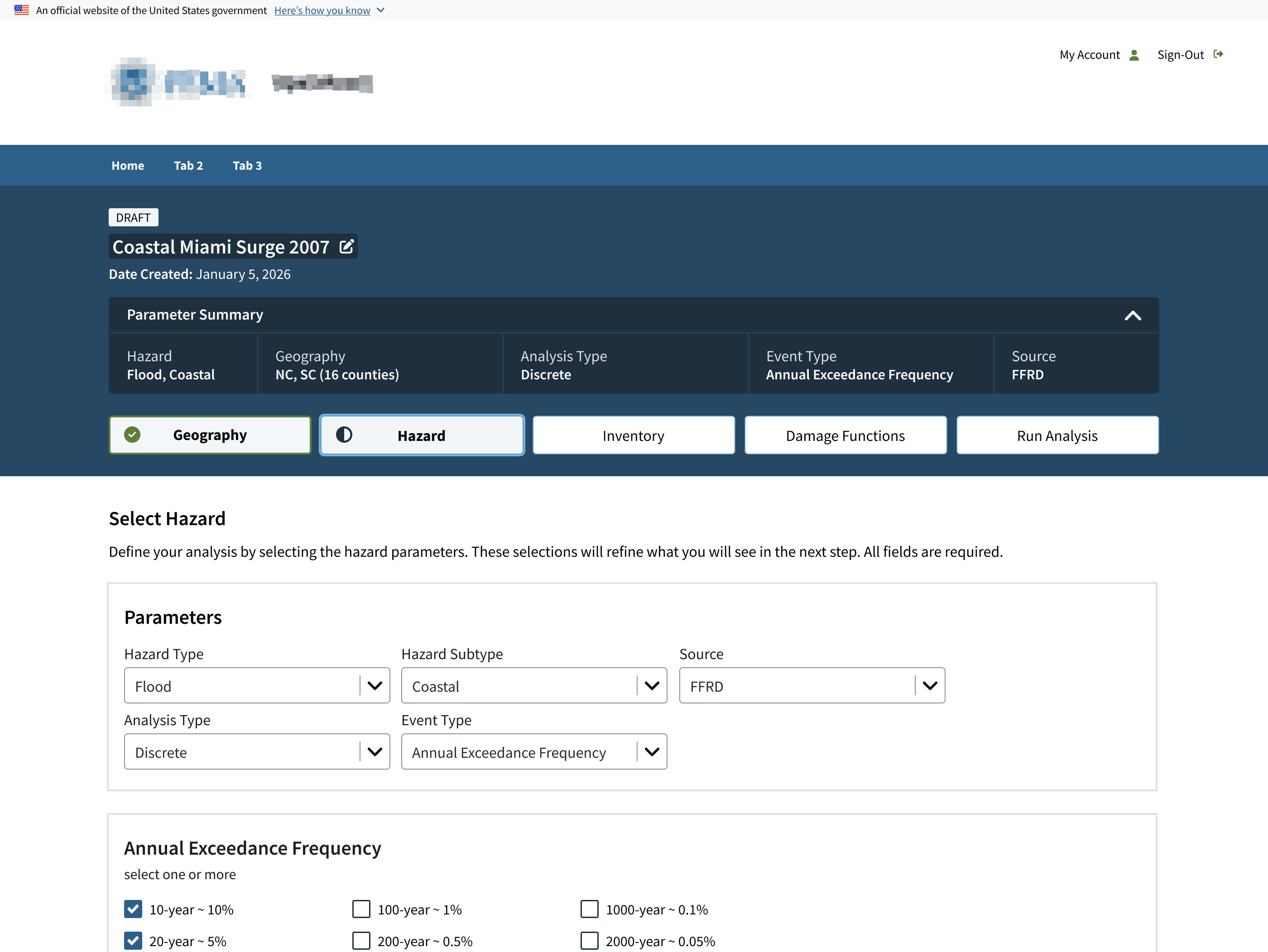
Task: Check the 2000-year ~ 0.05% checkbox
Action: tap(589, 941)
